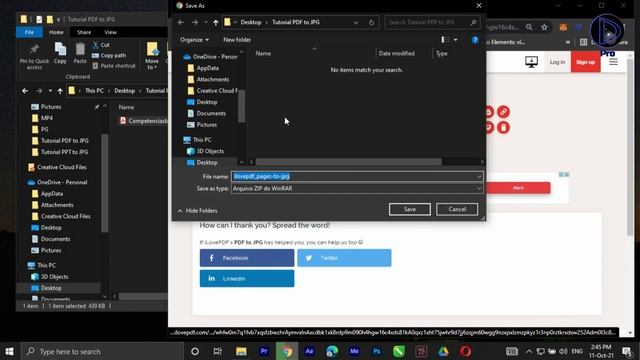Sort by Name column in Save As

click(263, 53)
